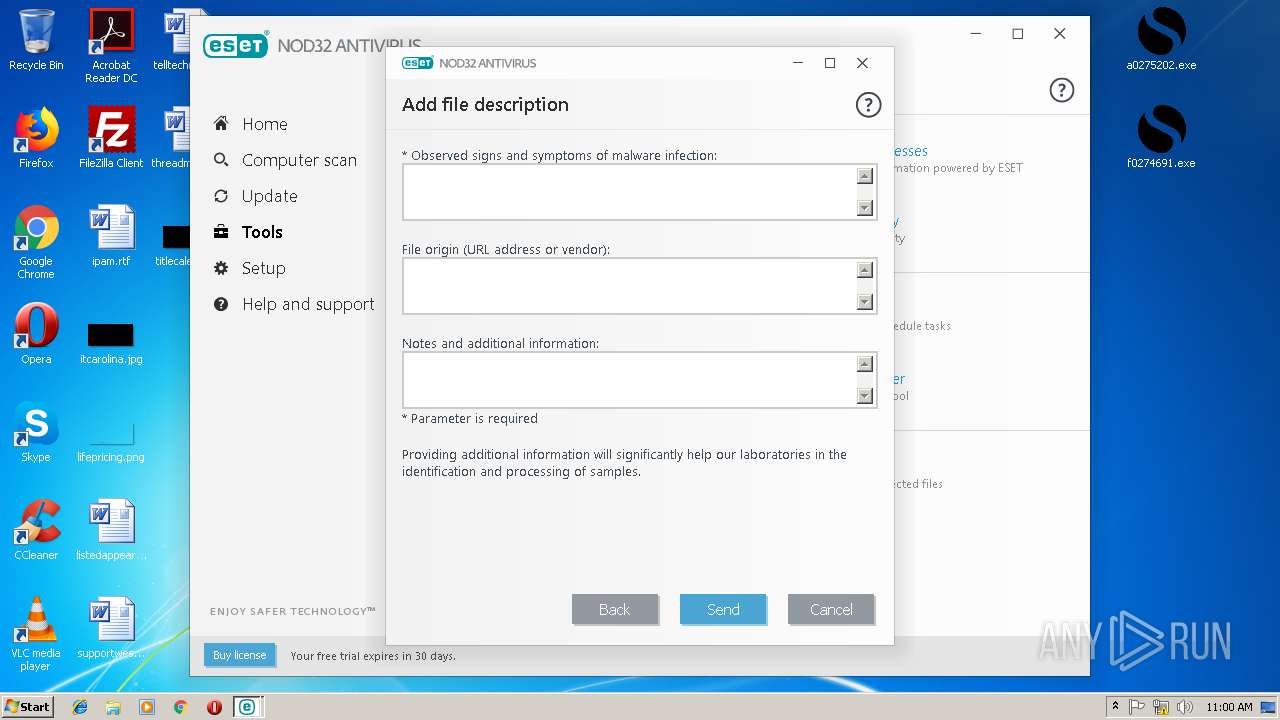Select Tools in the sidebar menu

pyautogui.click(x=262, y=232)
